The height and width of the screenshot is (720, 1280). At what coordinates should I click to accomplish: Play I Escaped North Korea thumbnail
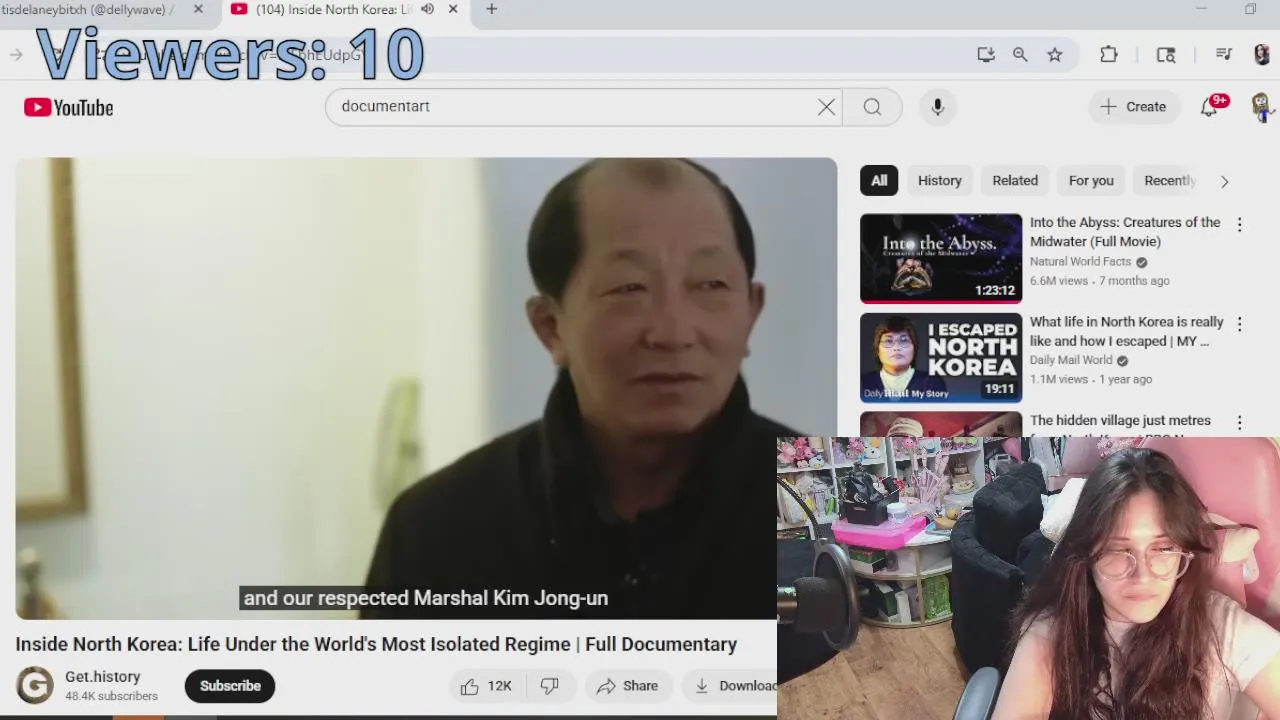point(941,357)
